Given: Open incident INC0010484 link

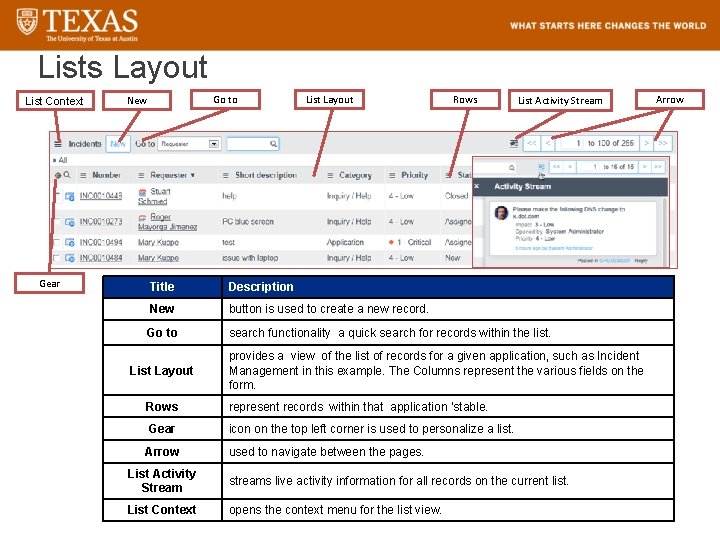Looking at the screenshot, I should click(x=101, y=258).
